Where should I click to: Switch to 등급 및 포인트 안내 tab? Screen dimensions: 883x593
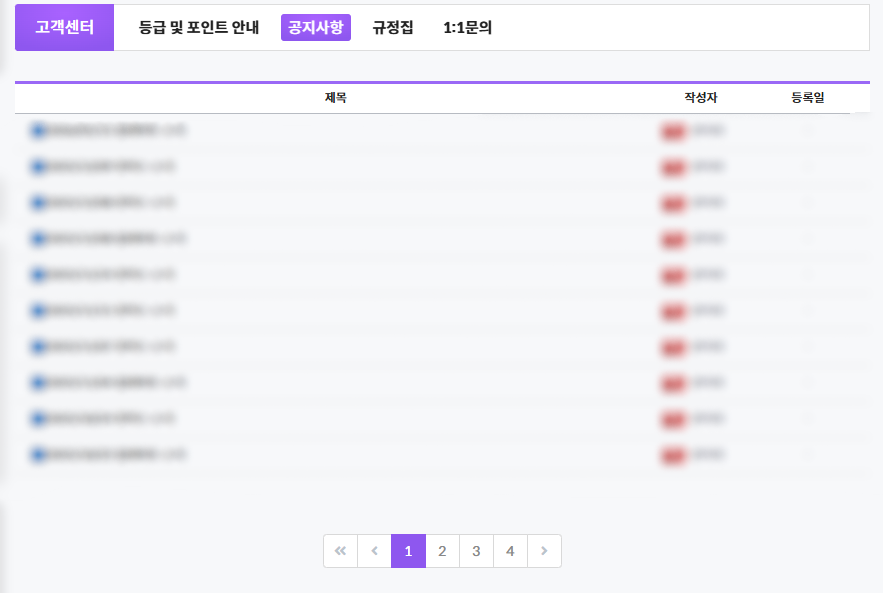point(199,28)
